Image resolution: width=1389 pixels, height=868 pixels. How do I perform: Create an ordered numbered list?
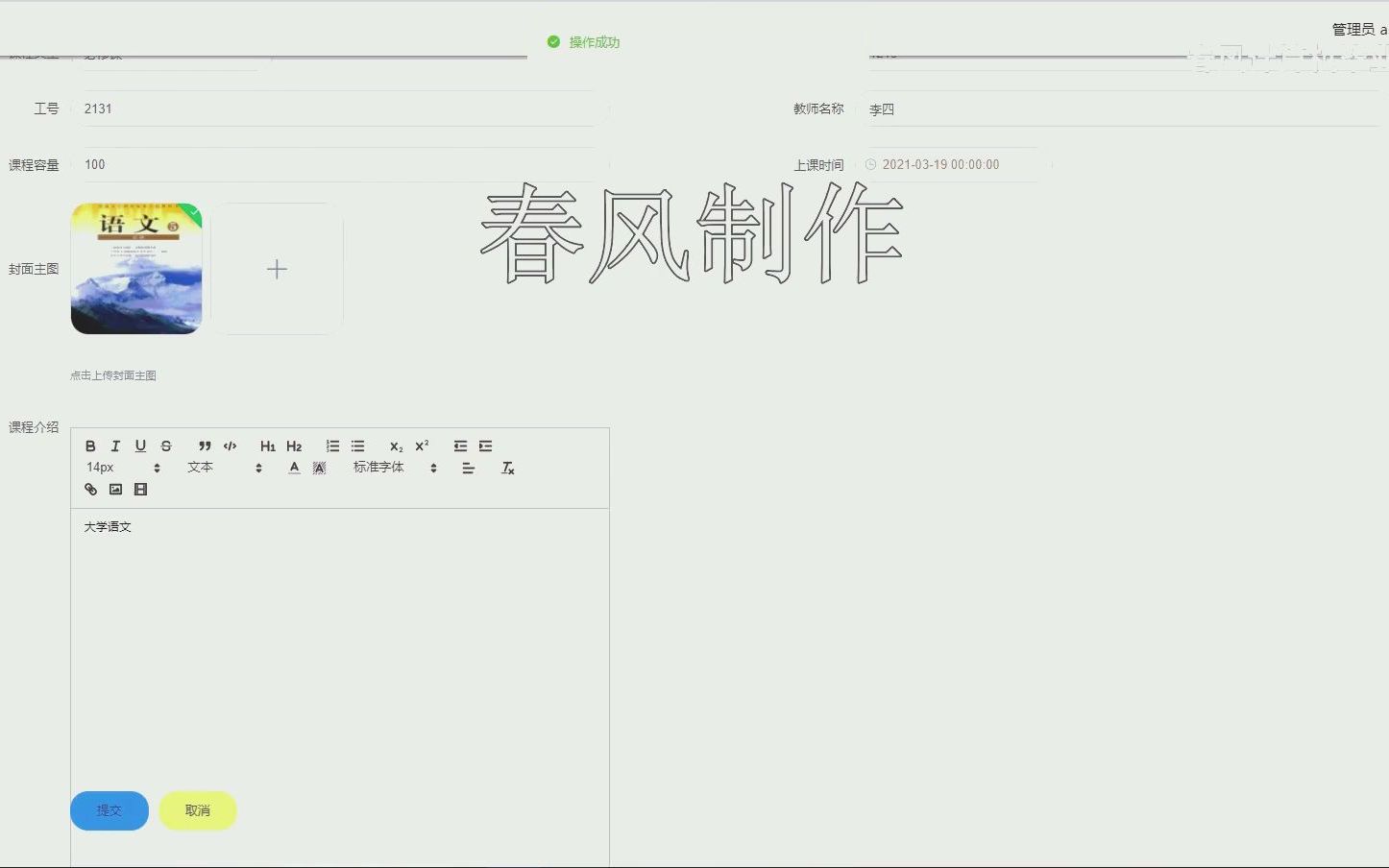(332, 446)
